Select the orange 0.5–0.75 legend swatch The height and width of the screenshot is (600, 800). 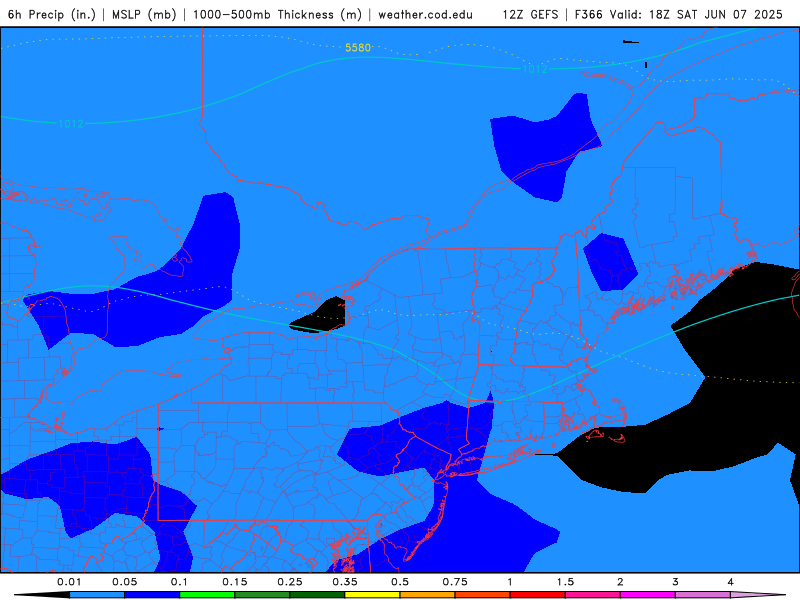tap(428, 595)
